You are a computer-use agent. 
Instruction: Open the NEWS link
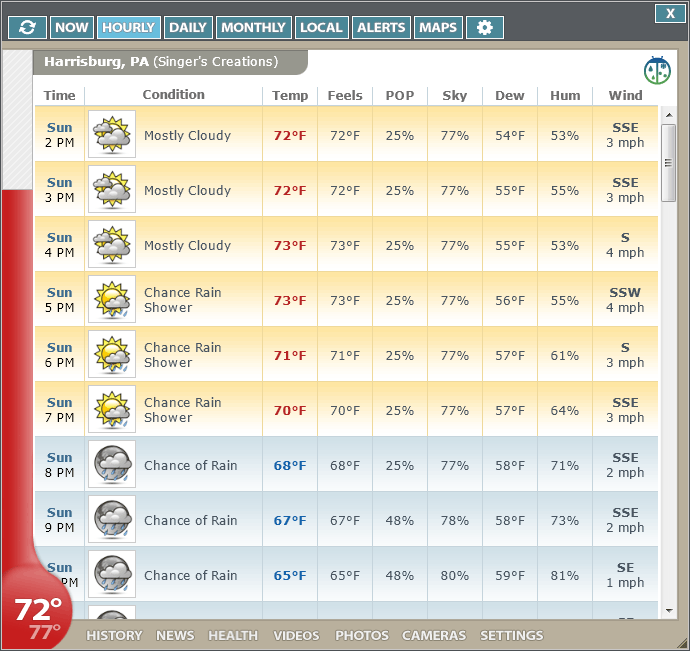click(x=175, y=636)
